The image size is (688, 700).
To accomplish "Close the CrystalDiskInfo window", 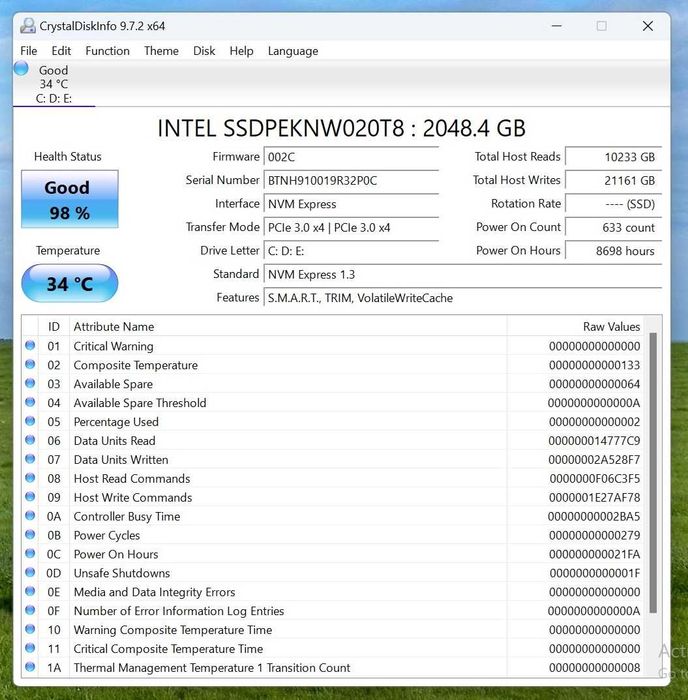I will pyautogui.click(x=648, y=26).
